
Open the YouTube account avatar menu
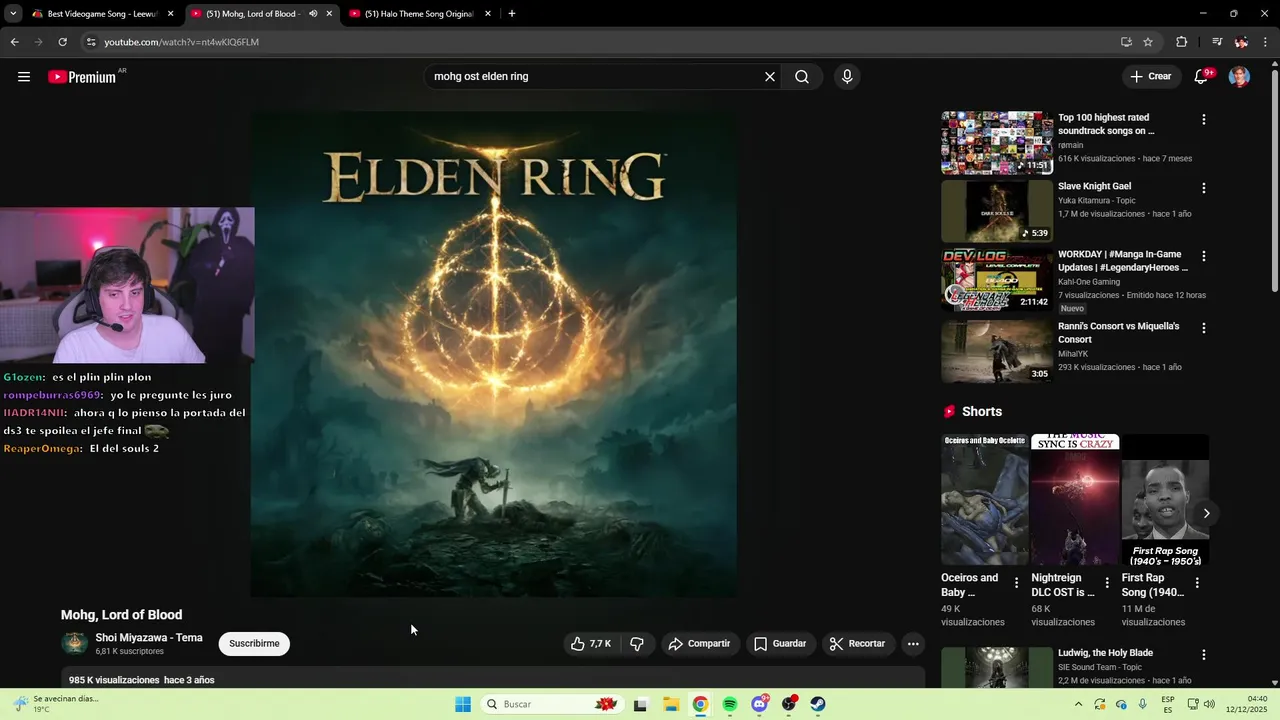click(1239, 77)
